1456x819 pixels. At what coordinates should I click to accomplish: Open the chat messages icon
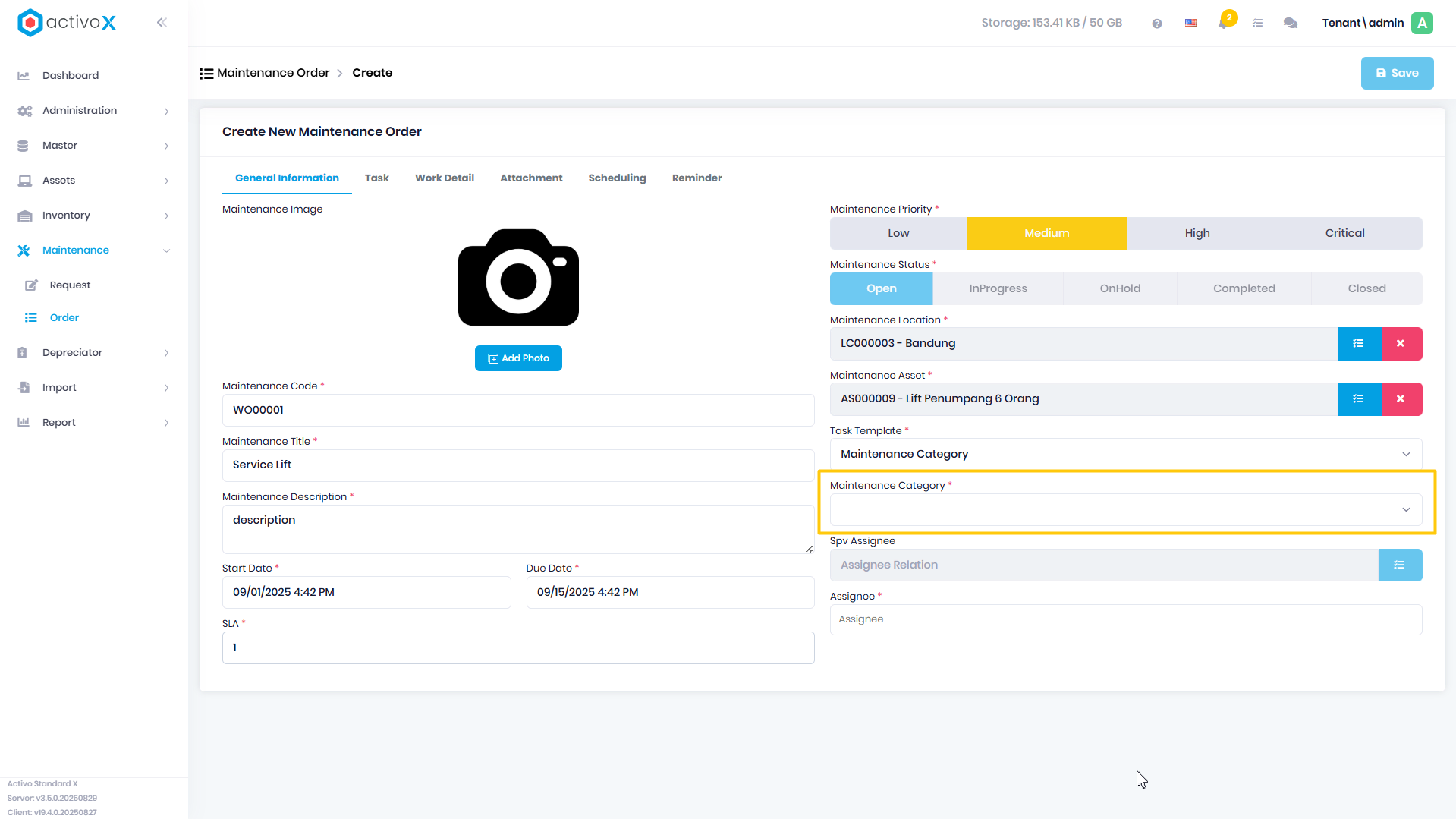click(1290, 24)
